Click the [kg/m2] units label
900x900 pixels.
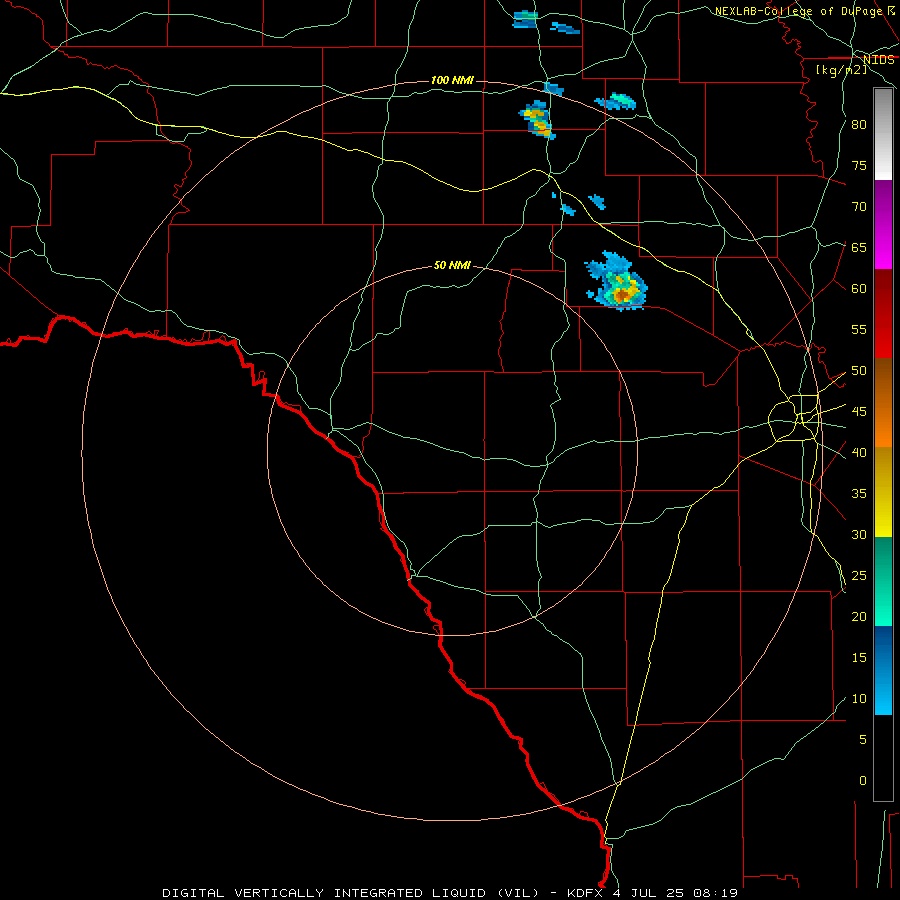(x=842, y=70)
